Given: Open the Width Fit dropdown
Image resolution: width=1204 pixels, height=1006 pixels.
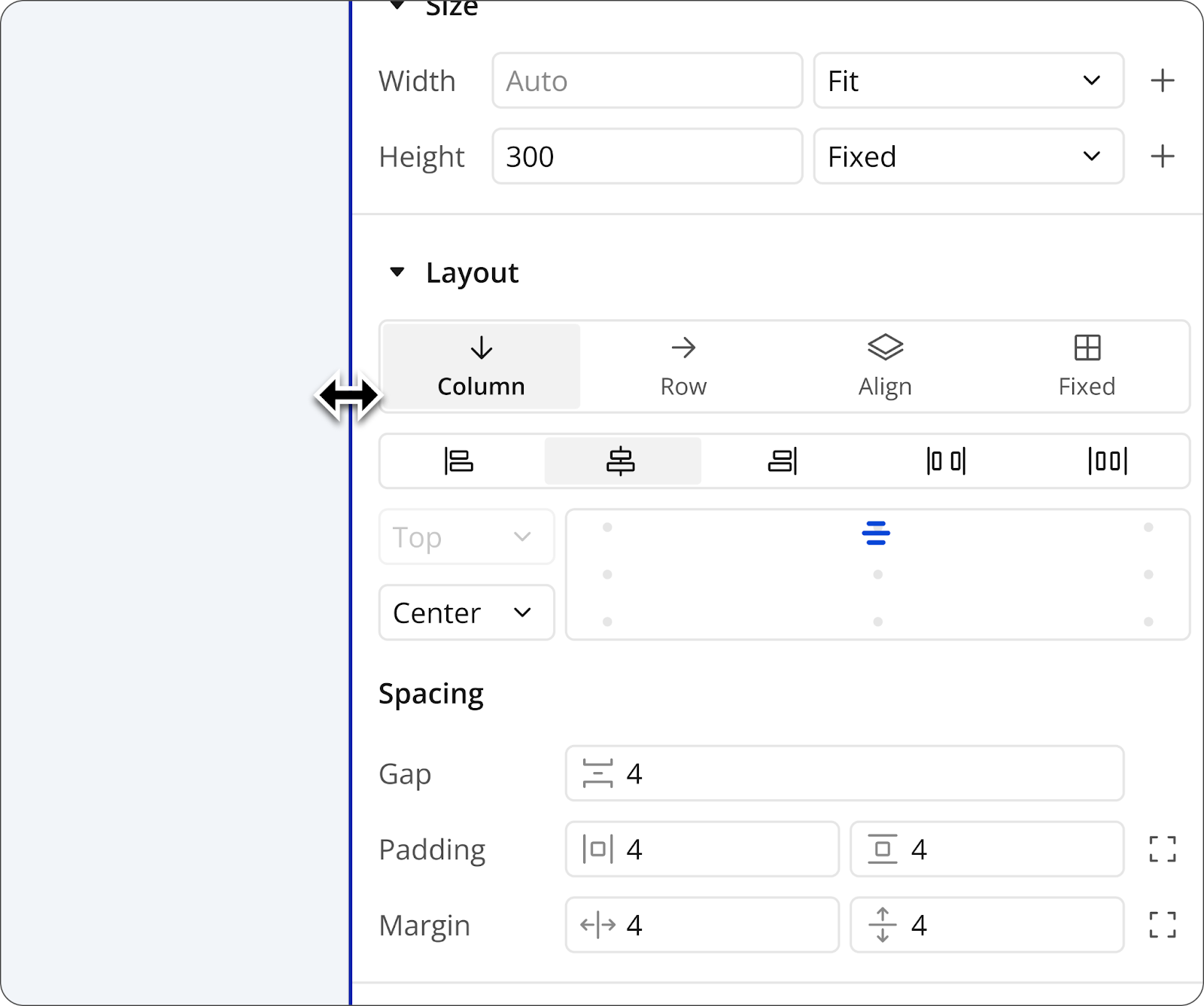Looking at the screenshot, I should pos(968,81).
